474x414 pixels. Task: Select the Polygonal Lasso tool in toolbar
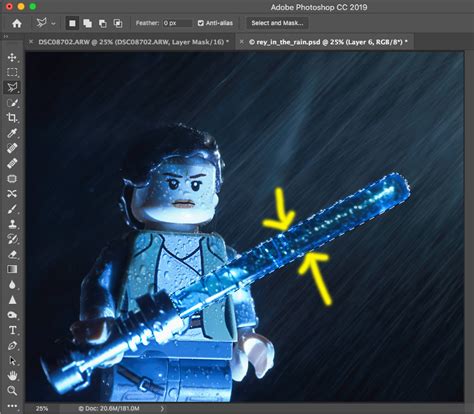click(x=12, y=87)
